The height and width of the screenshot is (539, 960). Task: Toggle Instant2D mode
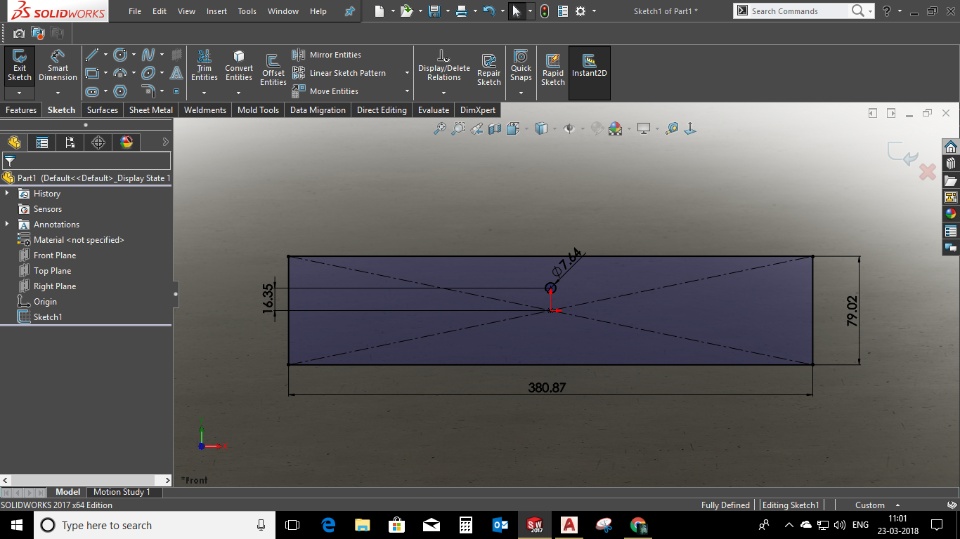click(x=589, y=65)
